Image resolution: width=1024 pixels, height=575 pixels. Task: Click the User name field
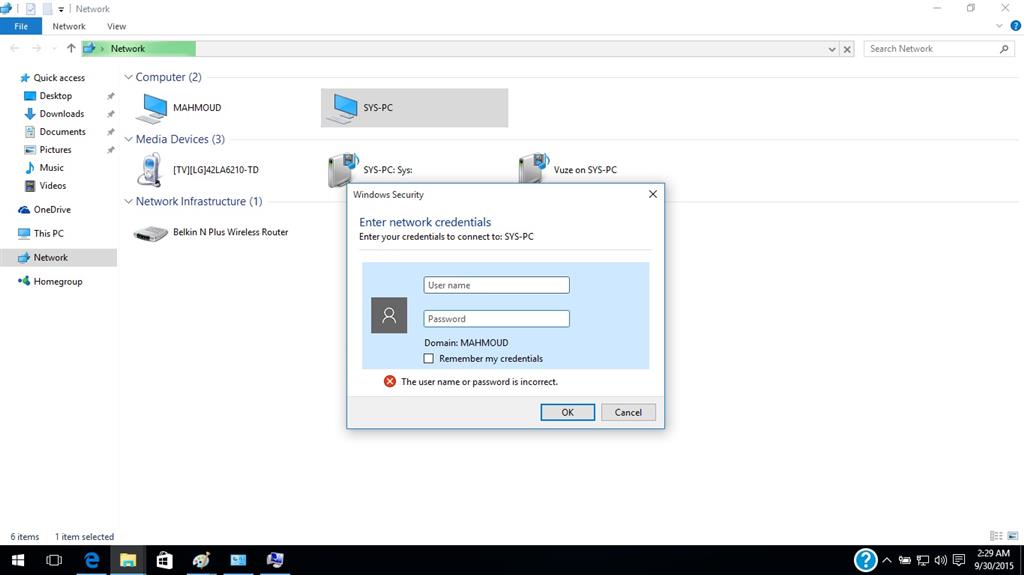pyautogui.click(x=496, y=285)
